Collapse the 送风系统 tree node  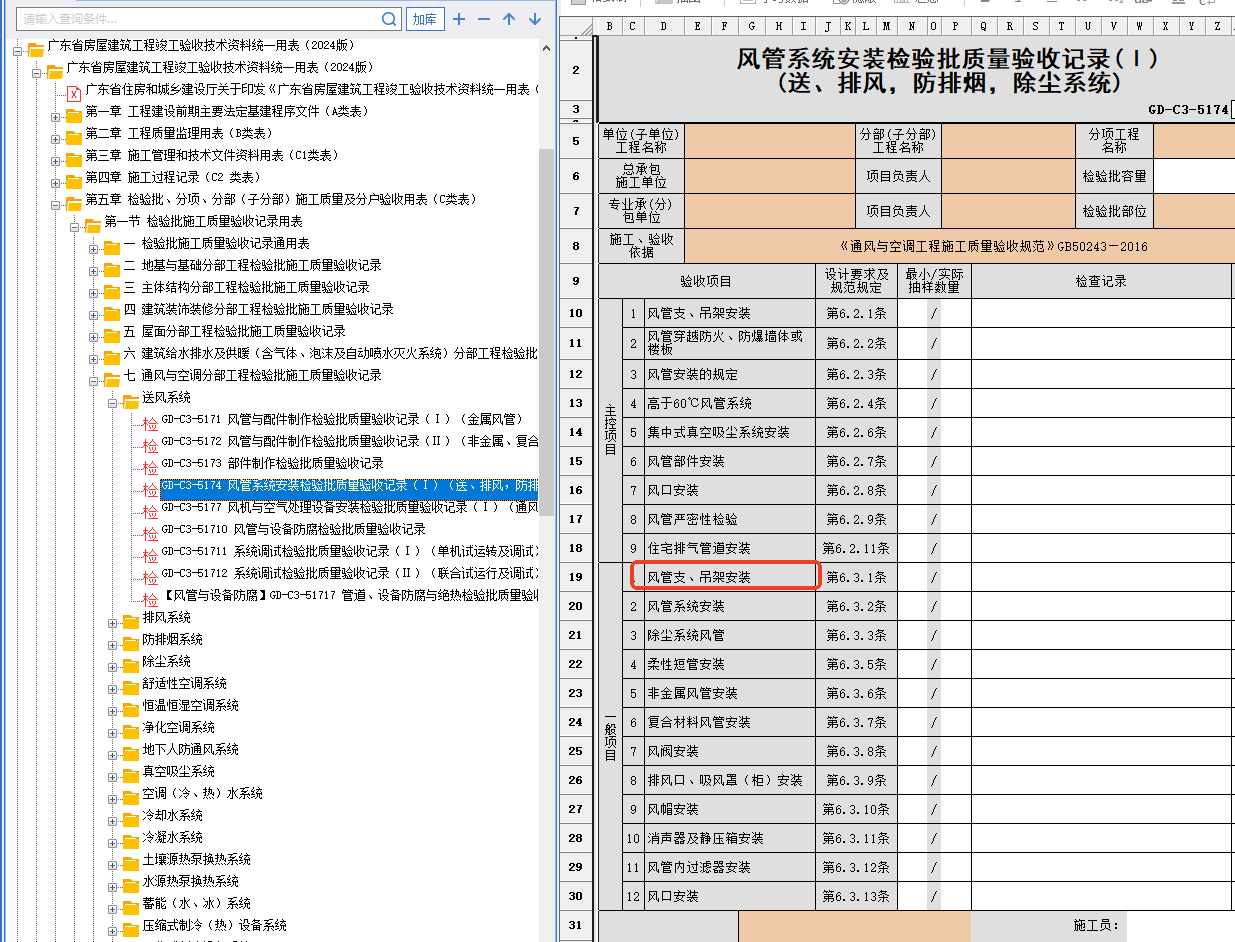(x=113, y=399)
